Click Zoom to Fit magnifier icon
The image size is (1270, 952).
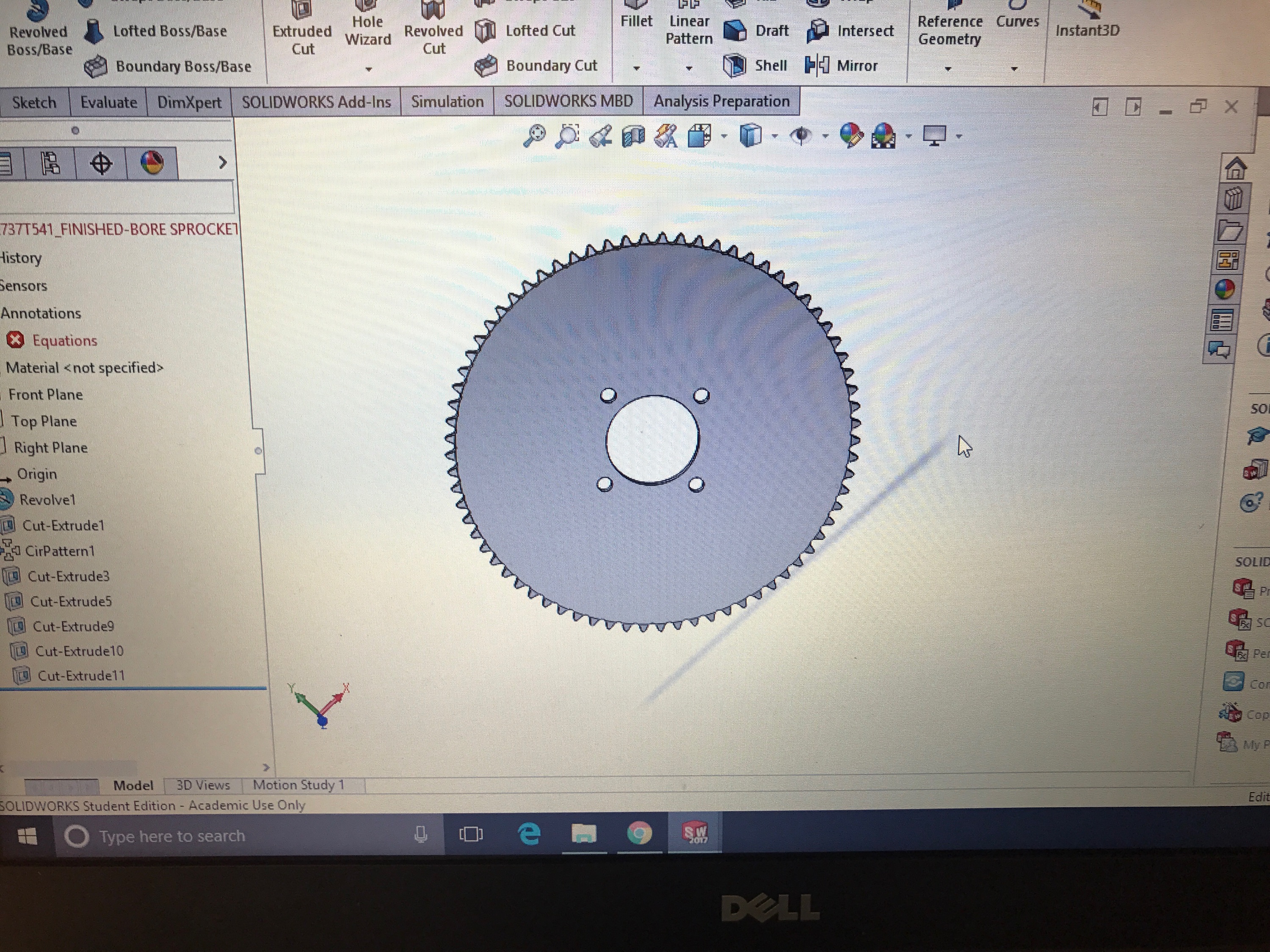point(534,137)
